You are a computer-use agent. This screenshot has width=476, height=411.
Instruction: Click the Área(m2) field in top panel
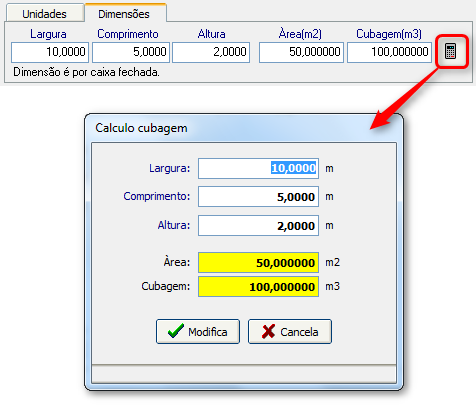click(x=301, y=52)
